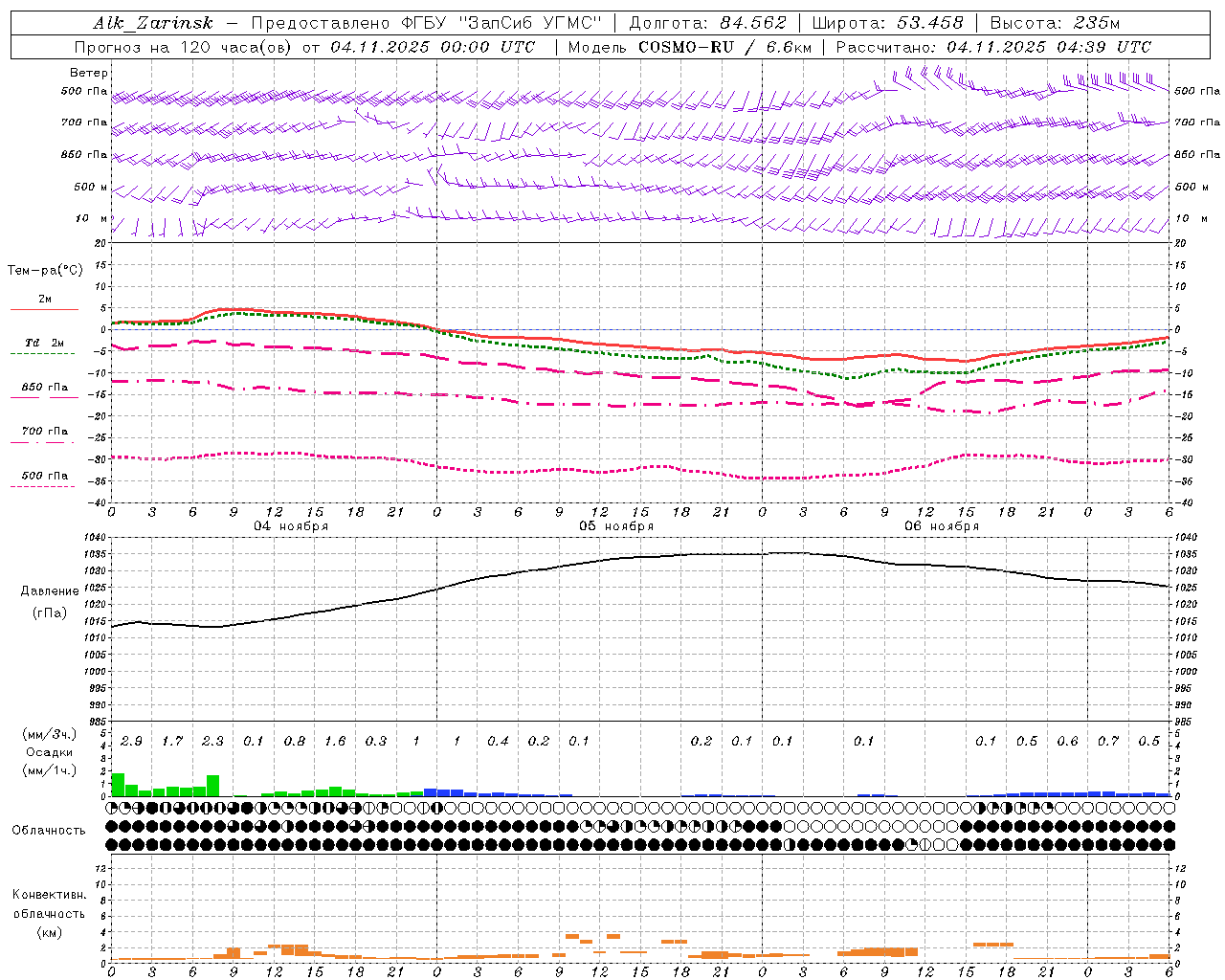Click the Тем-ра(°C) axis title

pyautogui.click(x=45, y=271)
